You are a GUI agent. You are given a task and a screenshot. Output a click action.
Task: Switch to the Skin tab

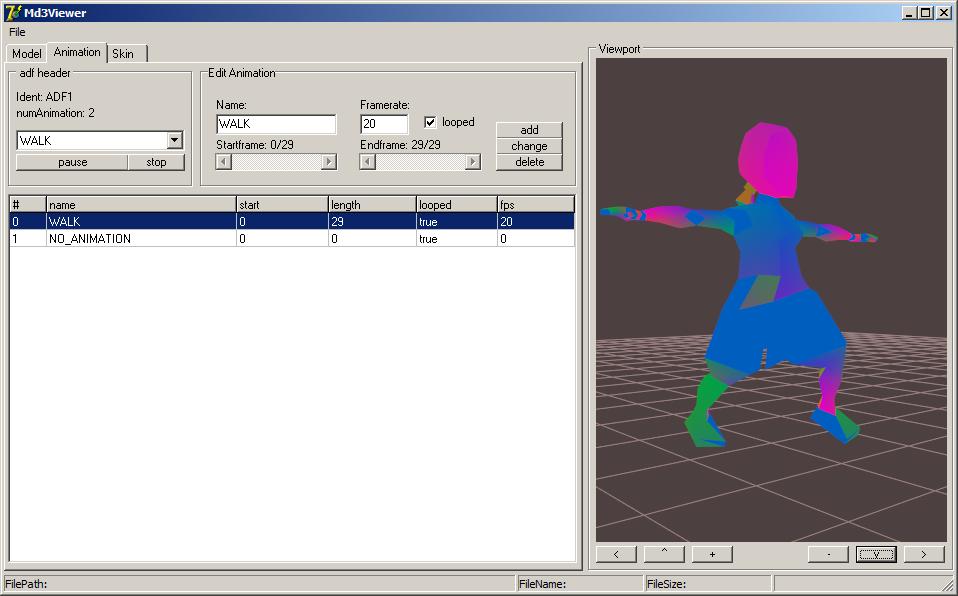[x=123, y=54]
